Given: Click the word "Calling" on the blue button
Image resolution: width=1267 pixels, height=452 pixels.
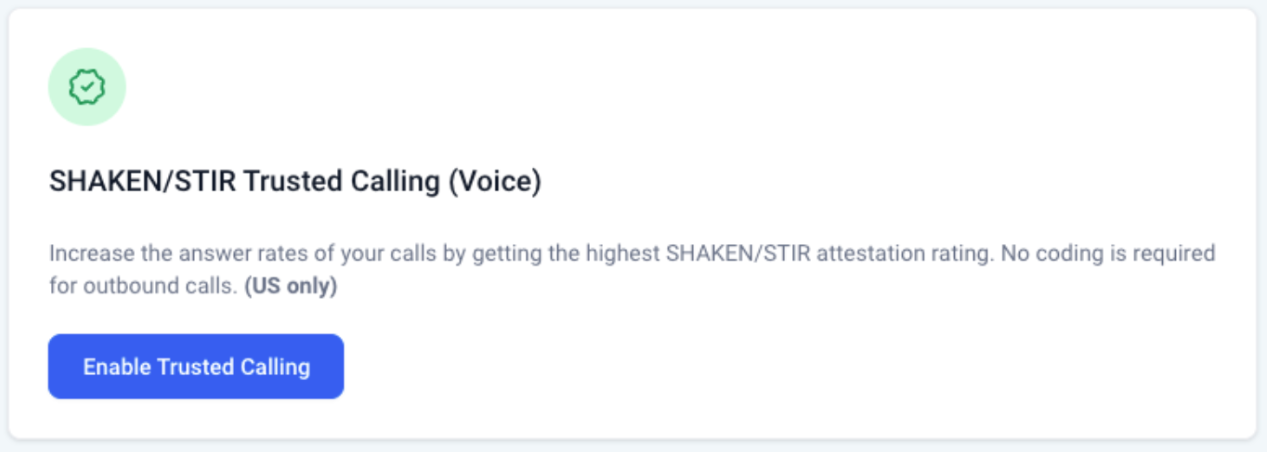Looking at the screenshot, I should [x=276, y=367].
